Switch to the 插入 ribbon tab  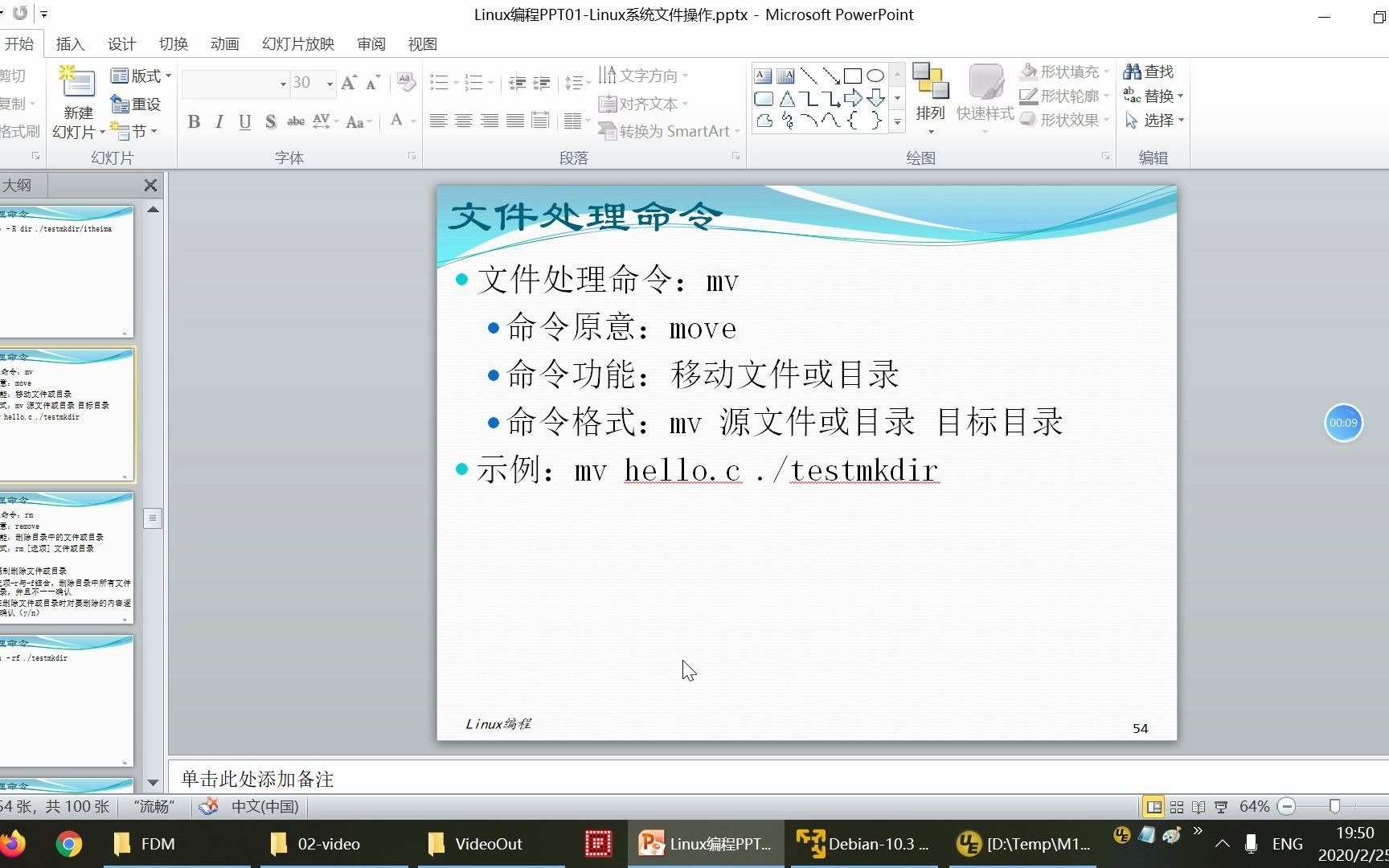tap(70, 44)
